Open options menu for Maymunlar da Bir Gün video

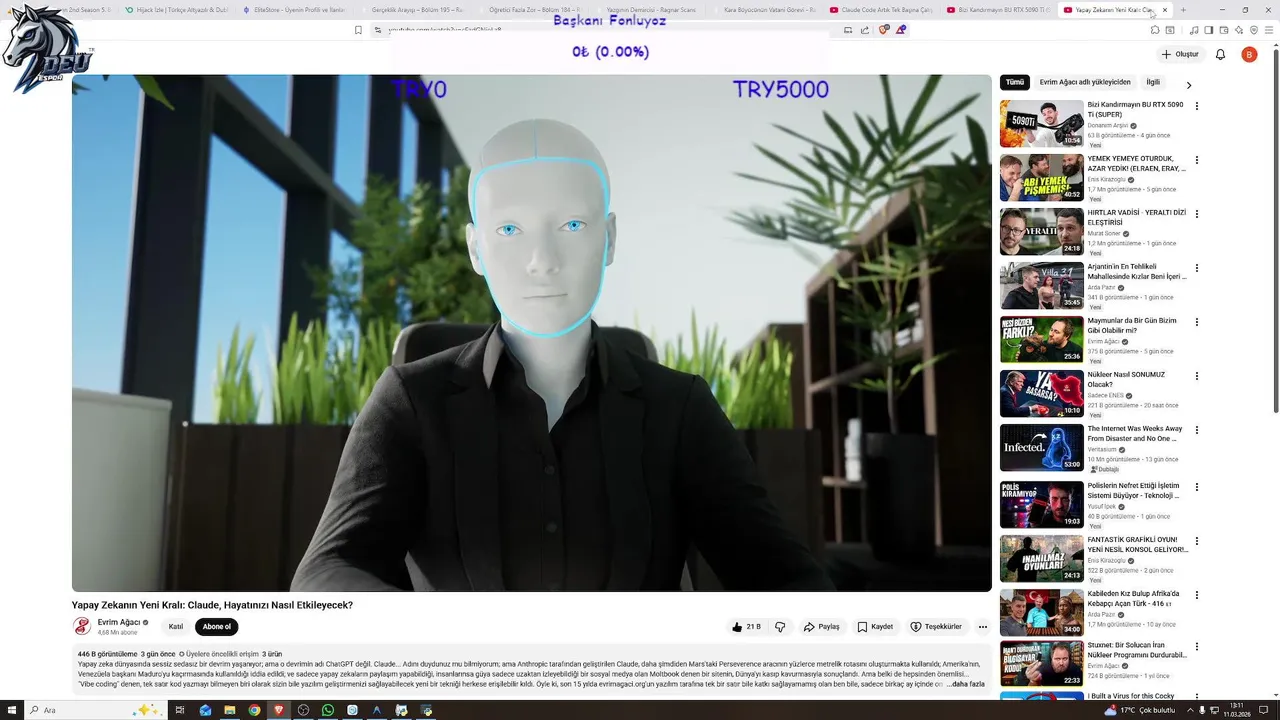click(1197, 322)
